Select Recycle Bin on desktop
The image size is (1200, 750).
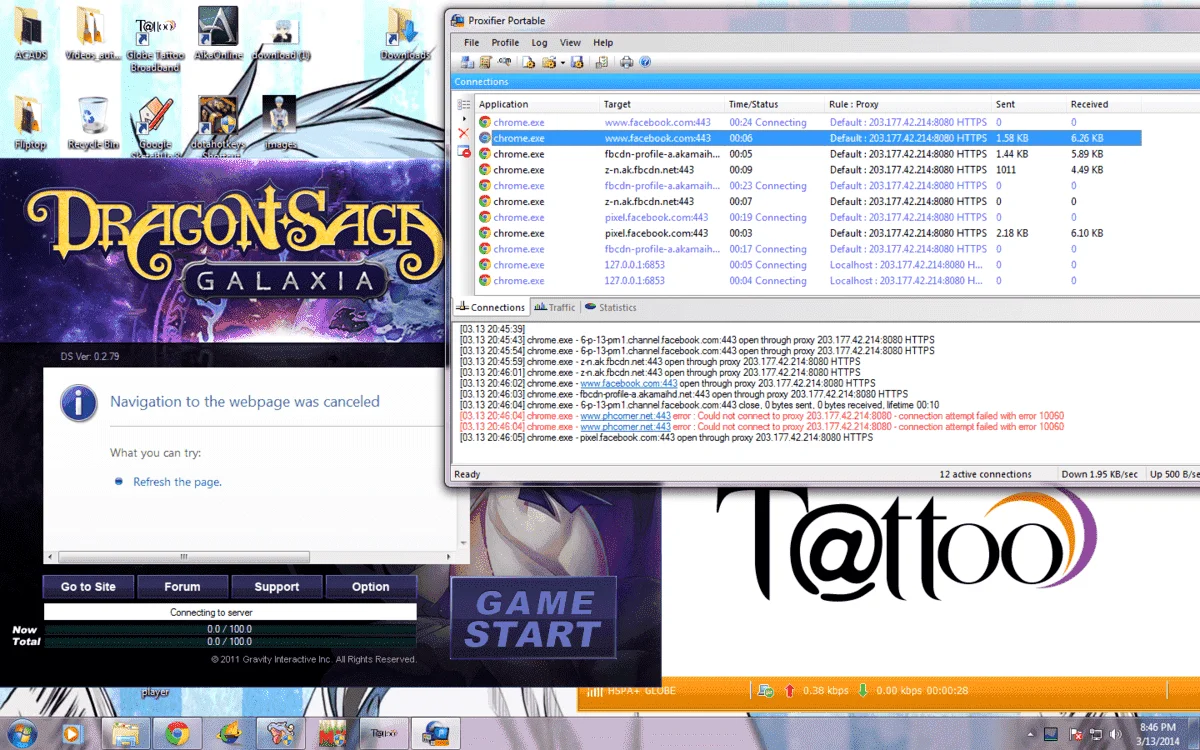(92, 123)
